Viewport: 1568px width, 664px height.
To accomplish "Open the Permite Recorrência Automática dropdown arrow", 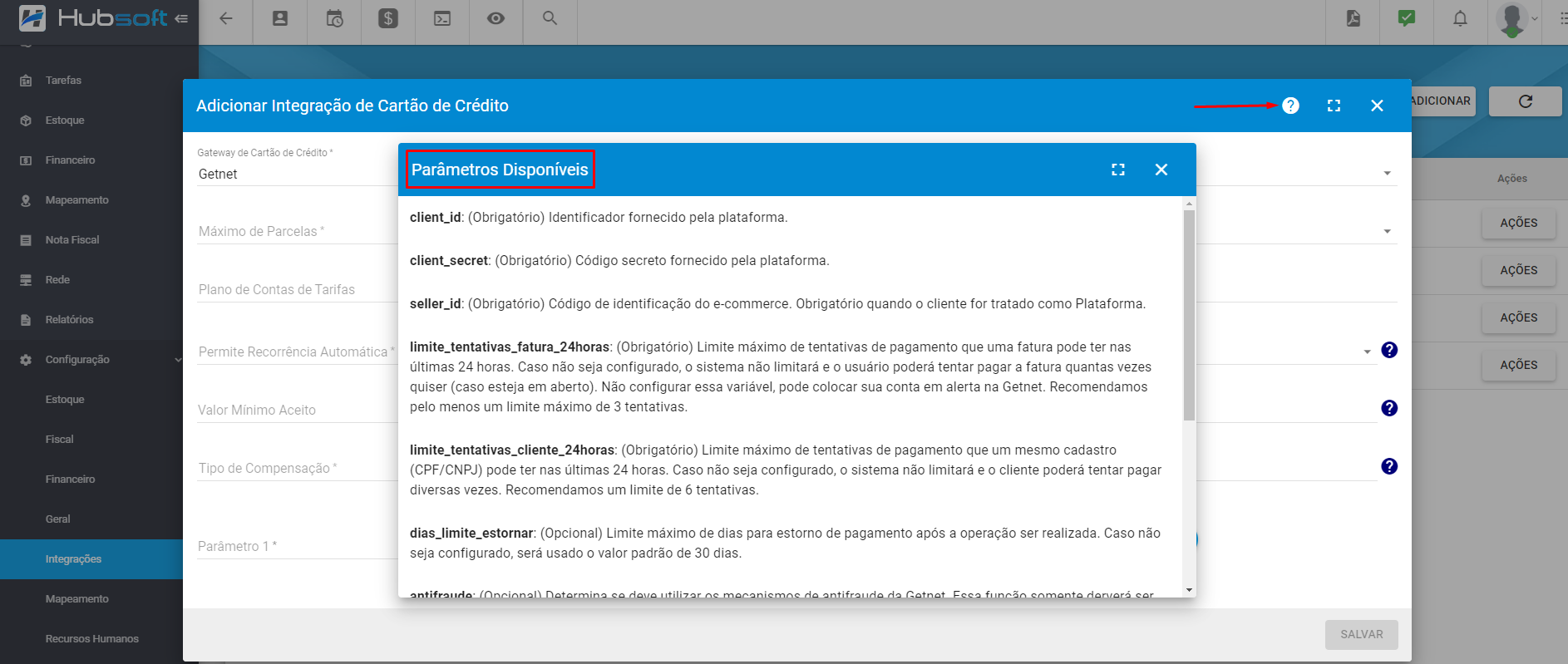I will coord(1367,352).
